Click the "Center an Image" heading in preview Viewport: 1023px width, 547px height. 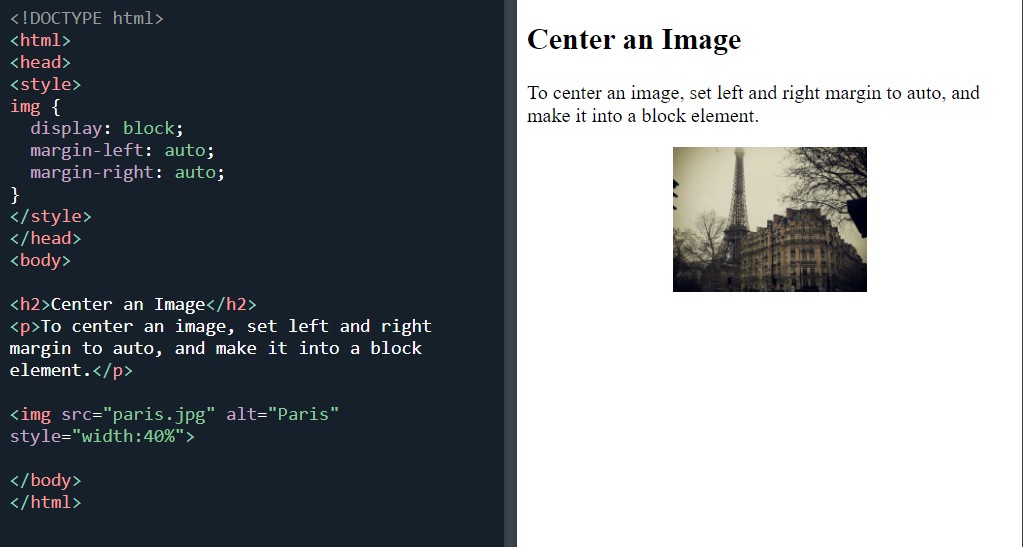click(634, 40)
